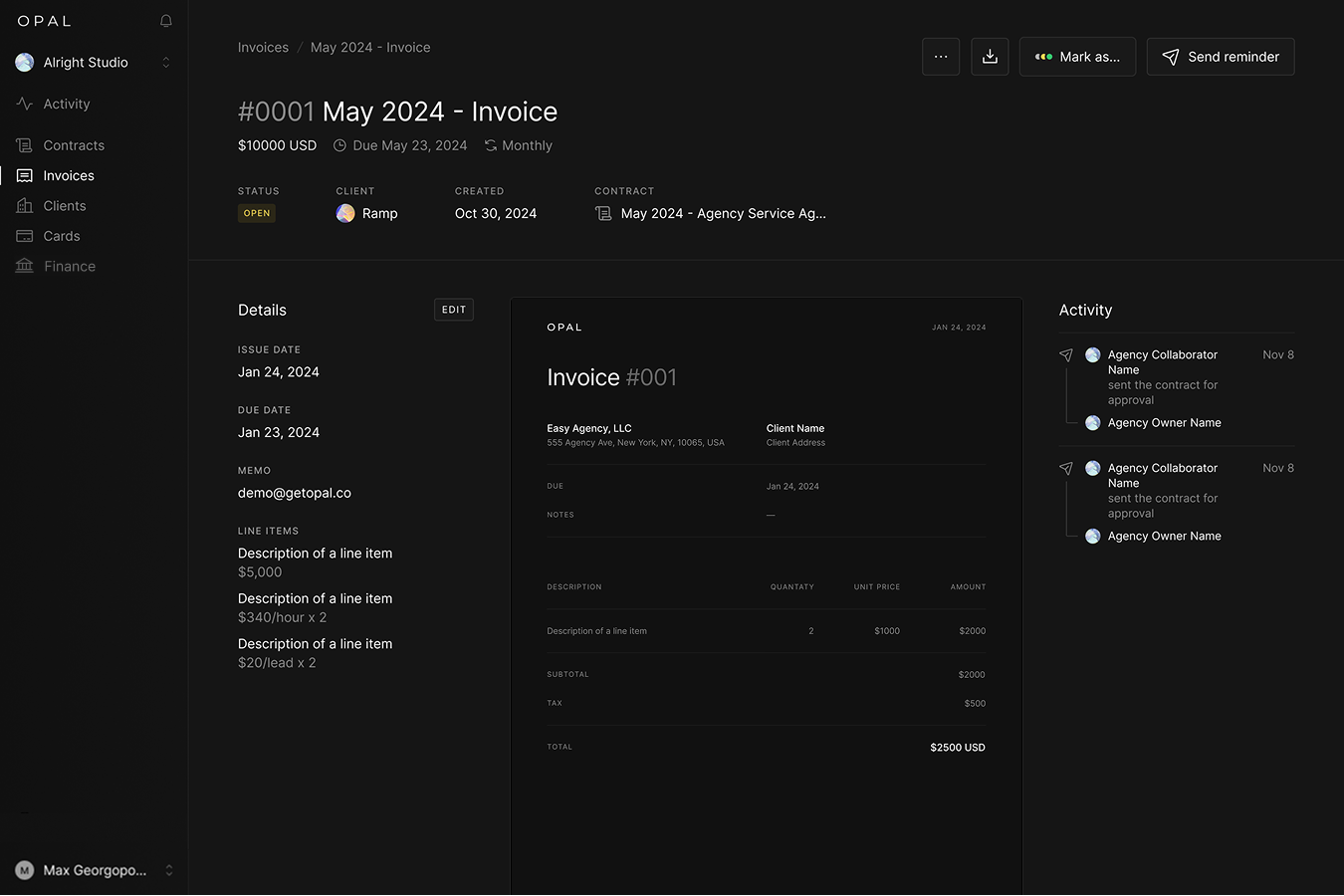Open the Mark as... status dropdown
This screenshot has height=896, width=1344.
click(1077, 57)
